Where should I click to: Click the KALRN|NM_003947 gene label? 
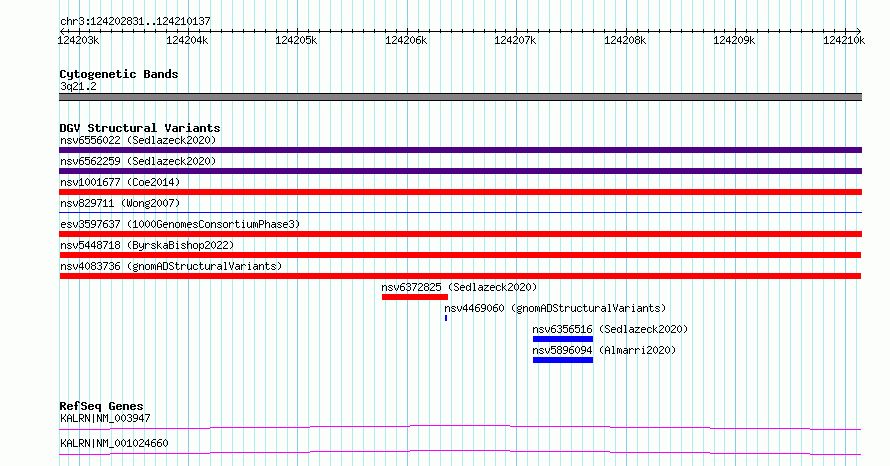[105, 418]
